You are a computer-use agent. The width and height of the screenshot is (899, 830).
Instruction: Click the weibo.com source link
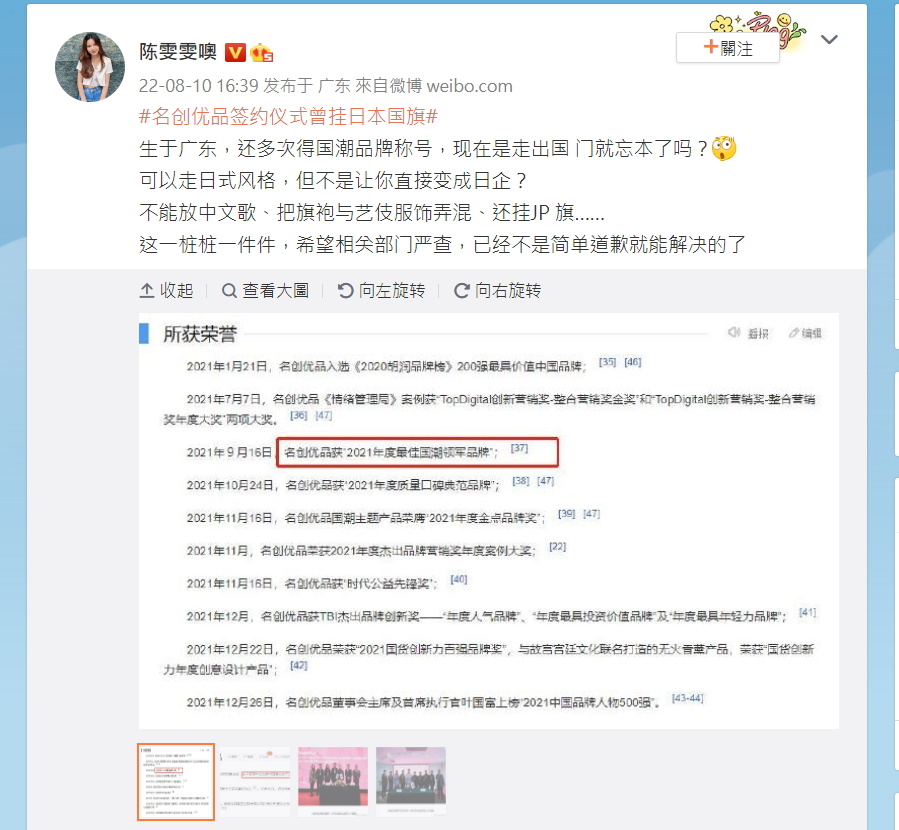(470, 86)
